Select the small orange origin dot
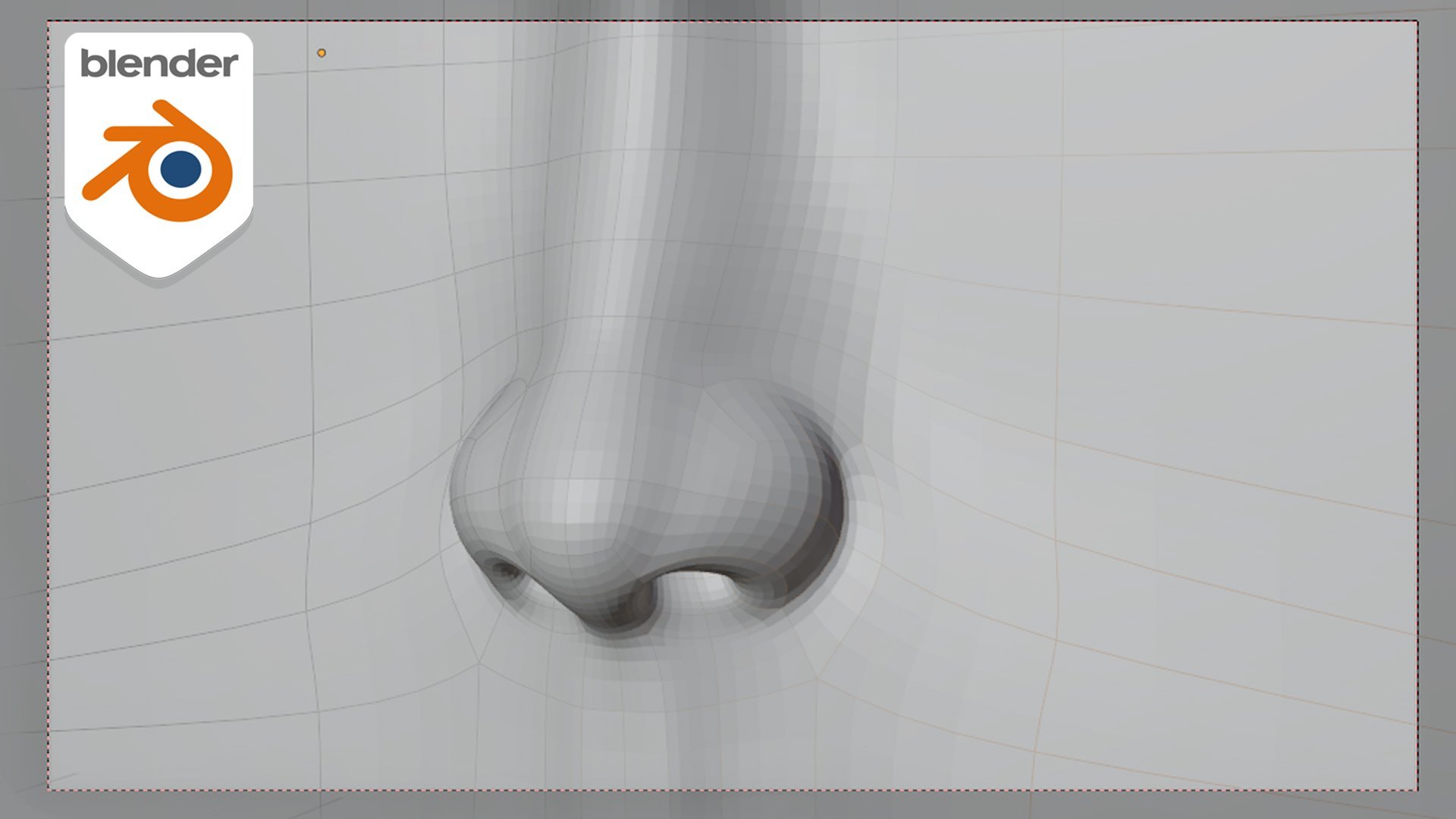Image resolution: width=1456 pixels, height=819 pixels. 322,53
